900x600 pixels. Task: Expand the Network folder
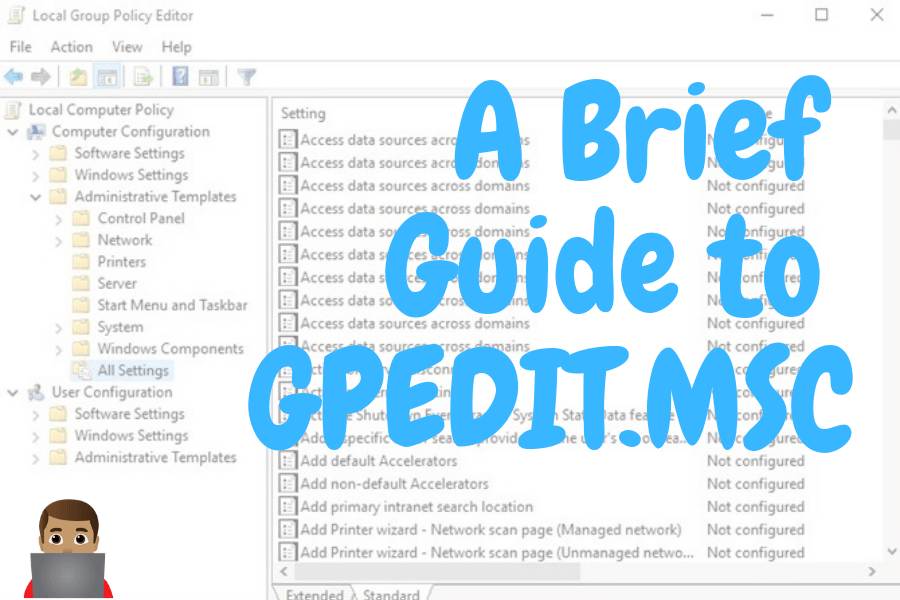[59, 241]
